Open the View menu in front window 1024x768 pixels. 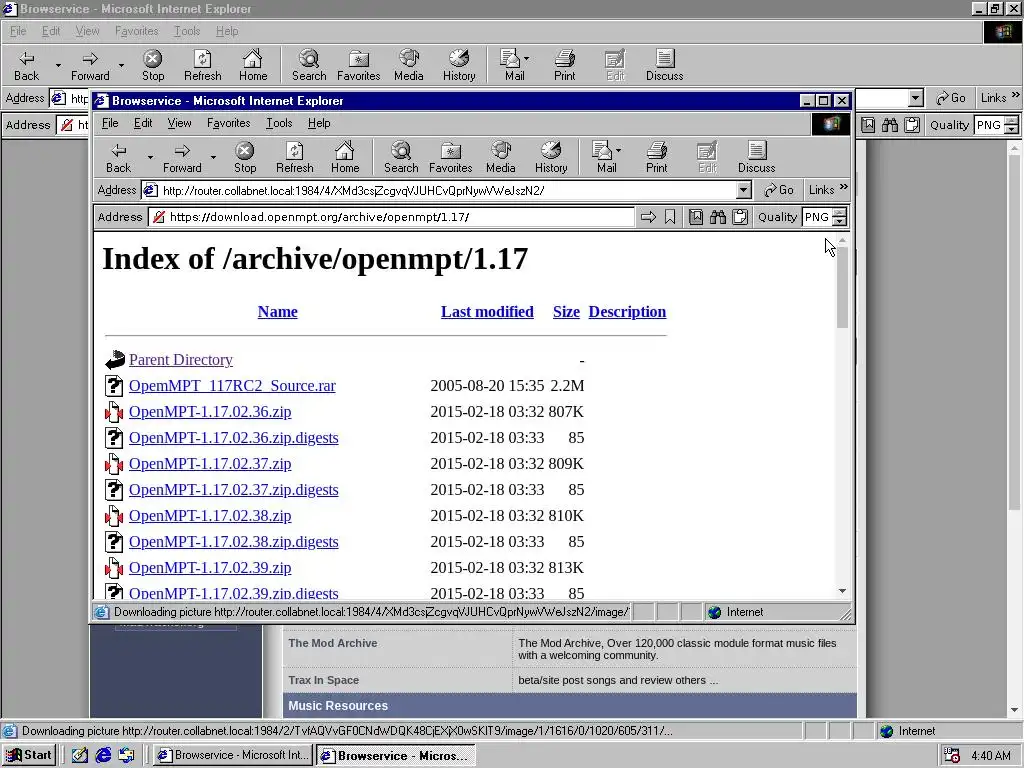click(x=179, y=123)
